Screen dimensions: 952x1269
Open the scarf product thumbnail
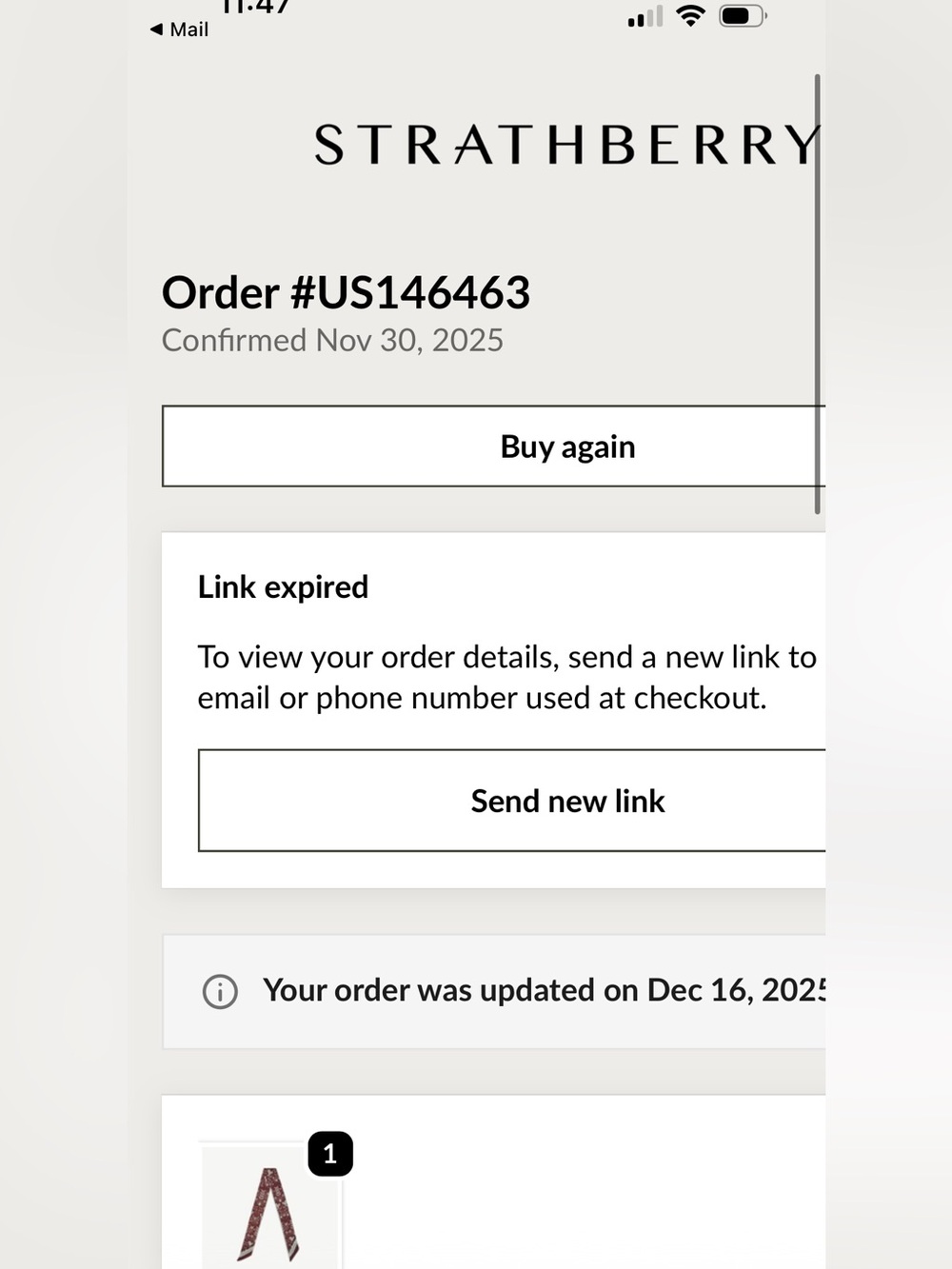(x=269, y=1205)
